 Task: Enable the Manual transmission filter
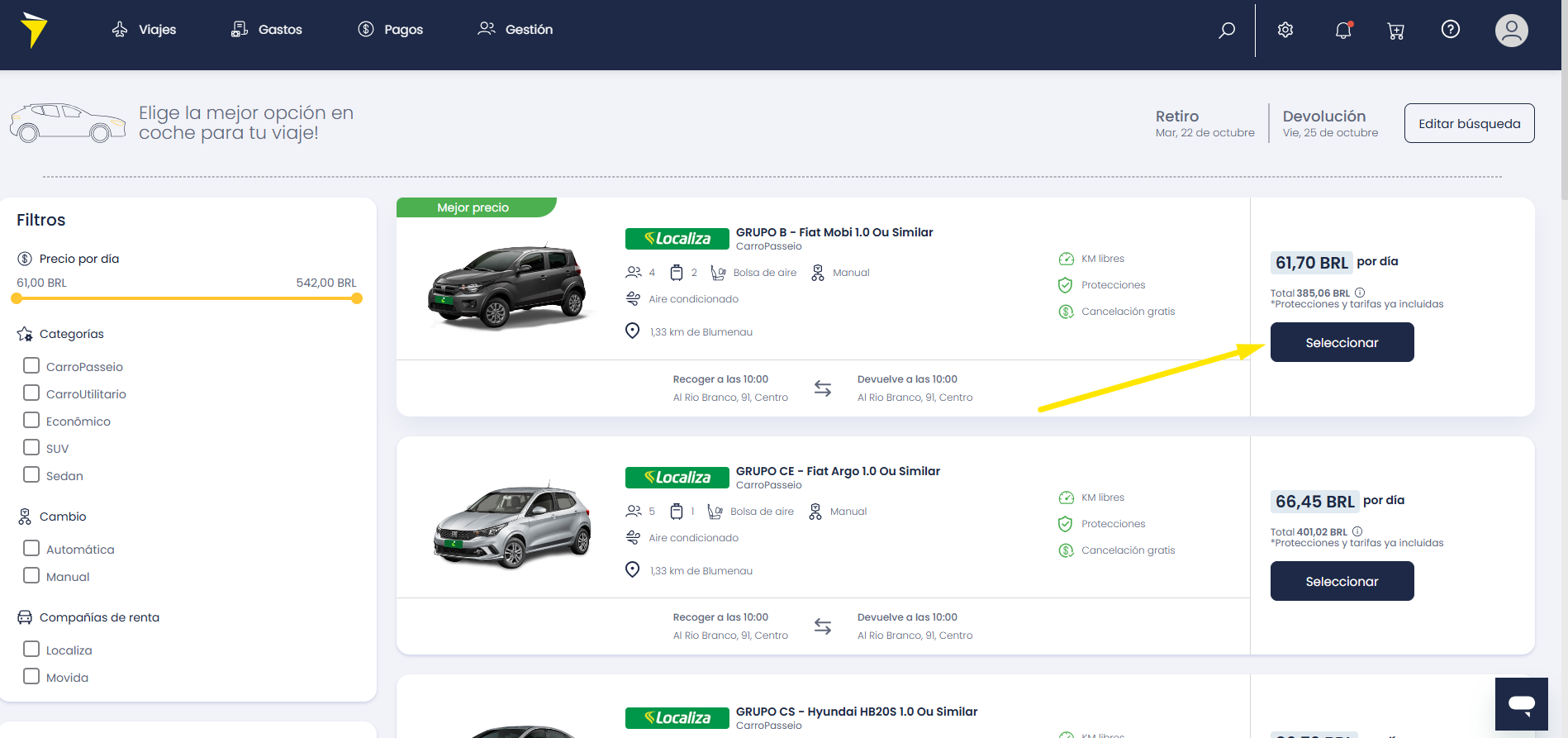[31, 575]
